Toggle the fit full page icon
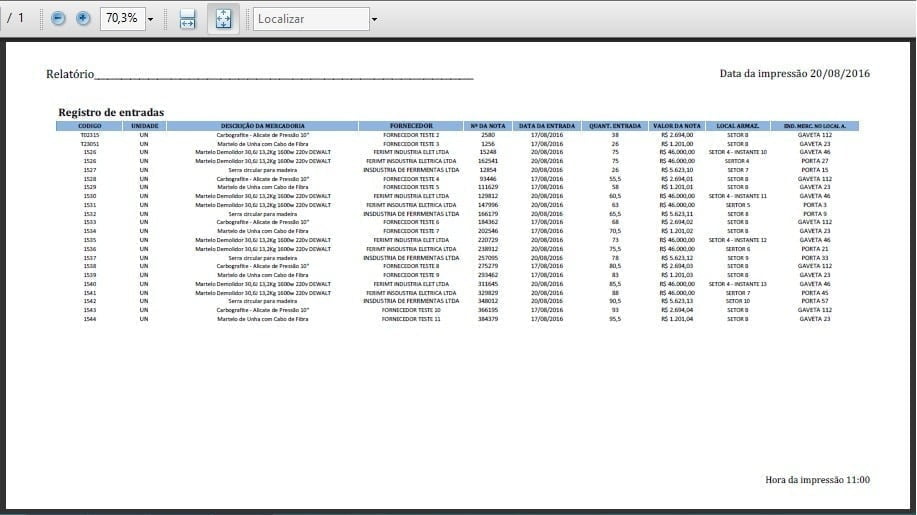917x515 pixels. (x=223, y=19)
